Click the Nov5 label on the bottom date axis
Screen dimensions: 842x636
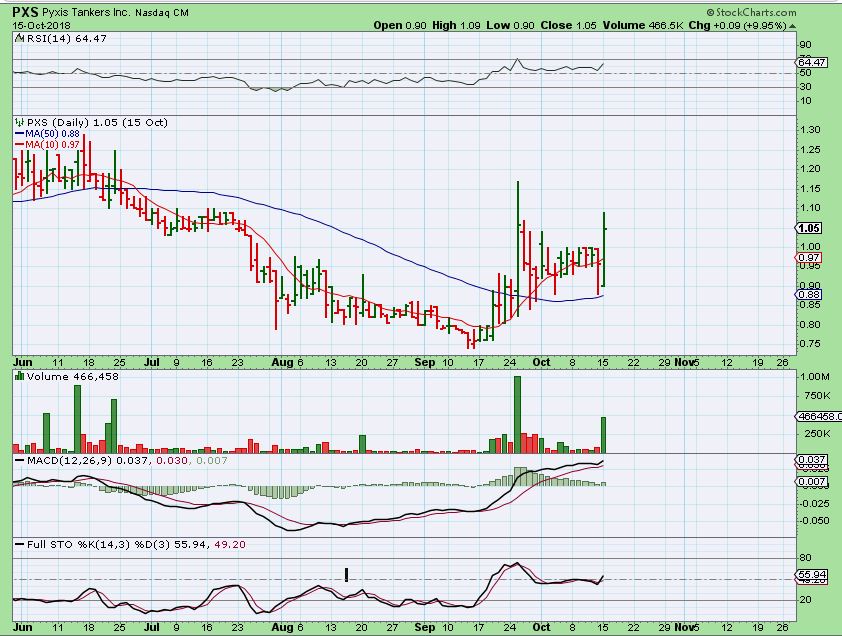coord(687,627)
